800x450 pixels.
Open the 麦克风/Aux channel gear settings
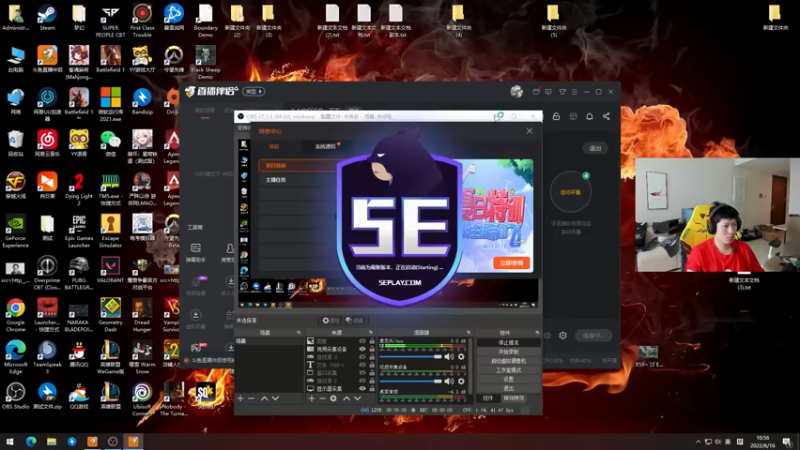coord(461,357)
